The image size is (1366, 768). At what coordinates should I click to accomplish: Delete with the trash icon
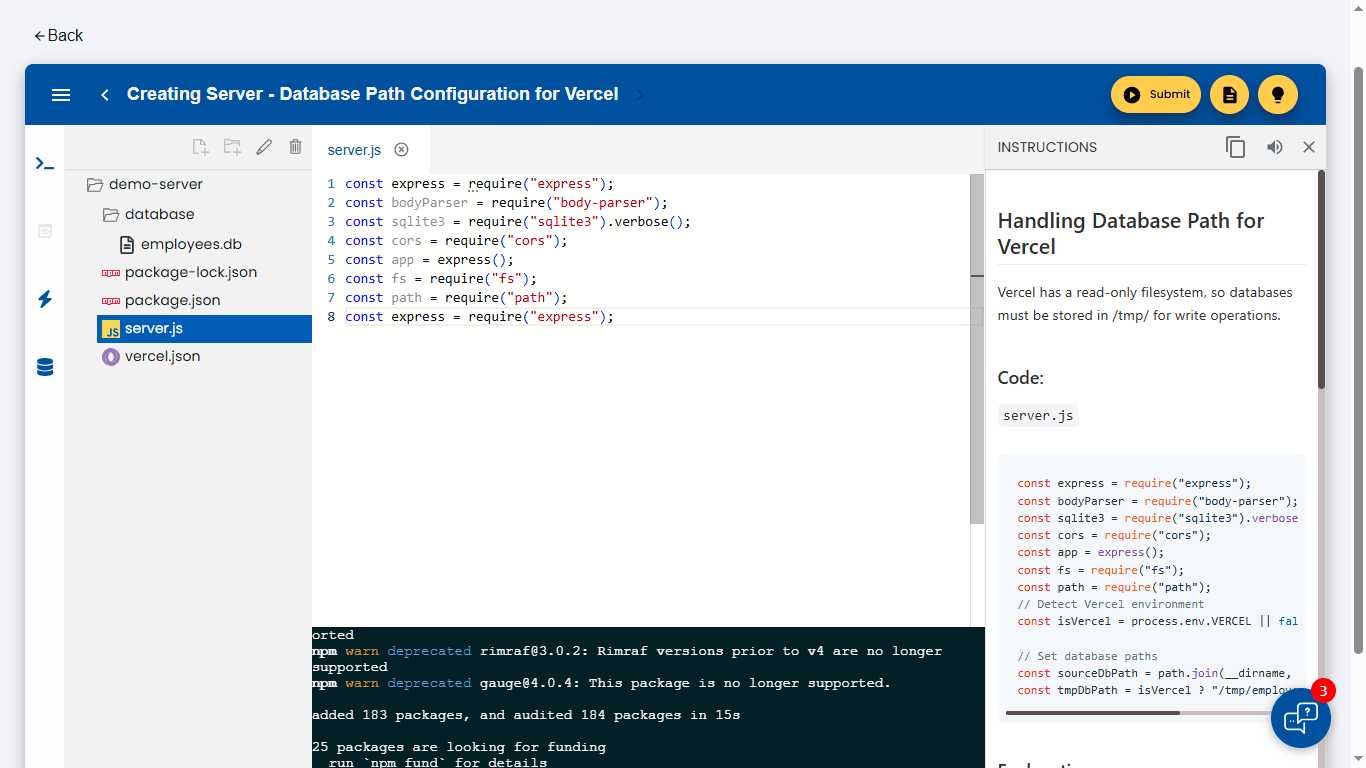point(295,147)
